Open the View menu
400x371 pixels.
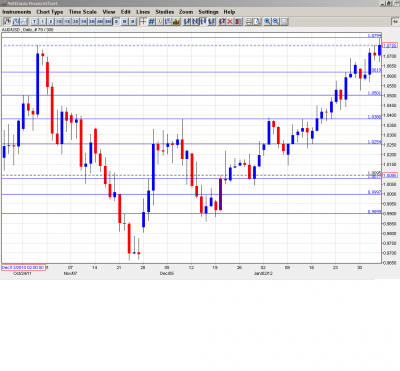pos(109,12)
